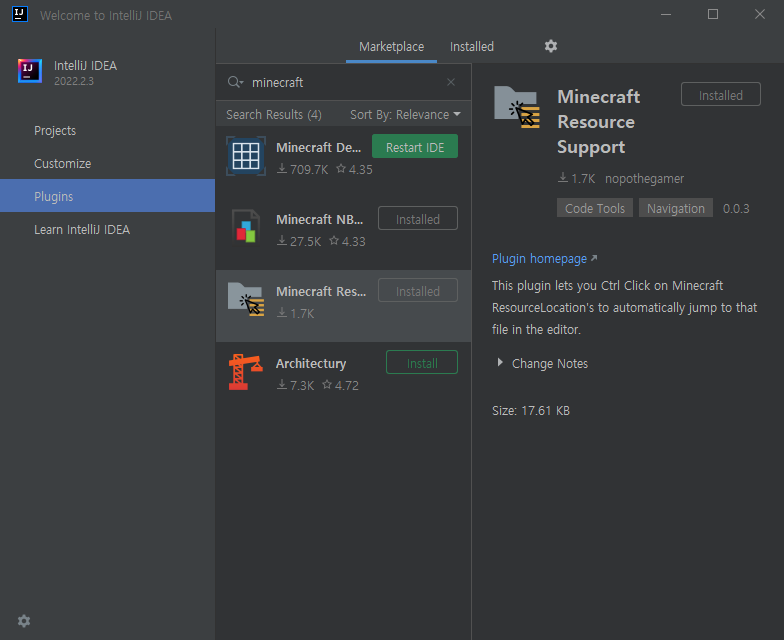Select the Architectury plugin row title
The height and width of the screenshot is (640, 784).
(310, 364)
